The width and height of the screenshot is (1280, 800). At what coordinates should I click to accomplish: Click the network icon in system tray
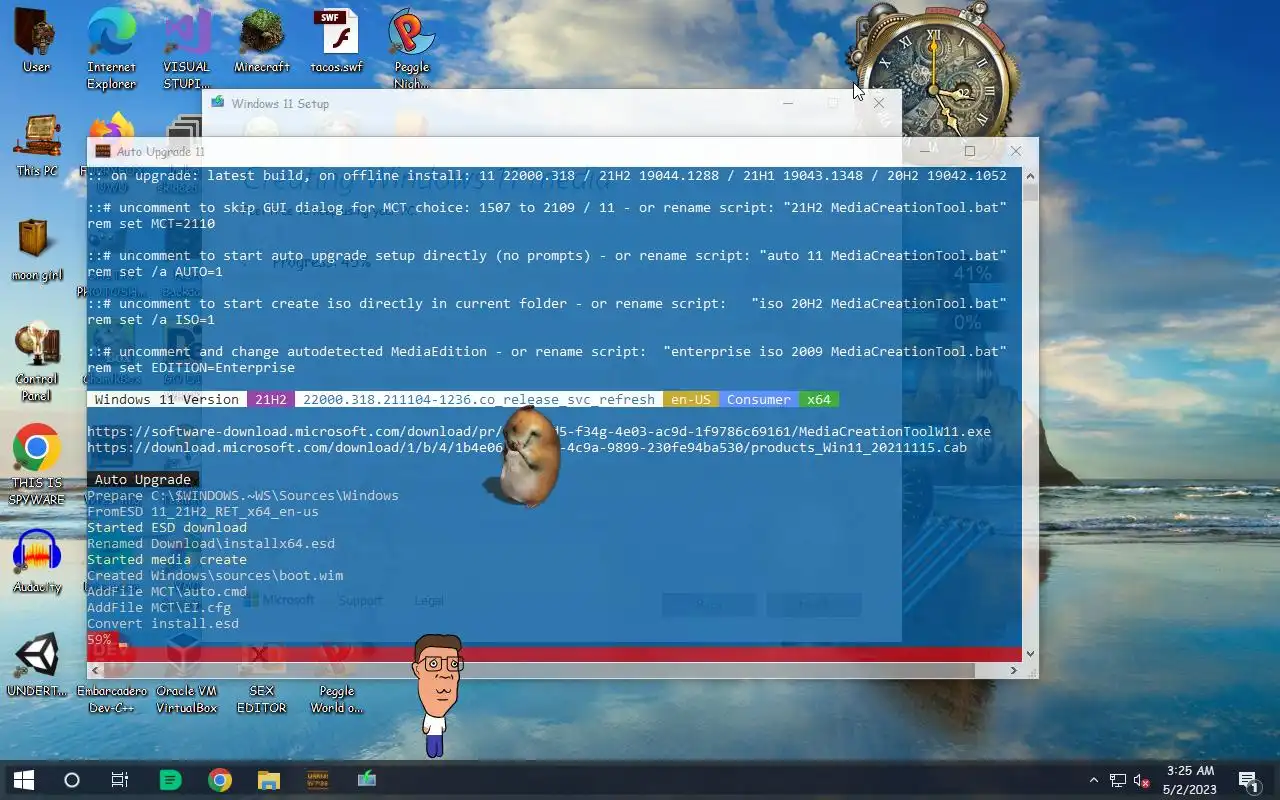click(x=1118, y=780)
